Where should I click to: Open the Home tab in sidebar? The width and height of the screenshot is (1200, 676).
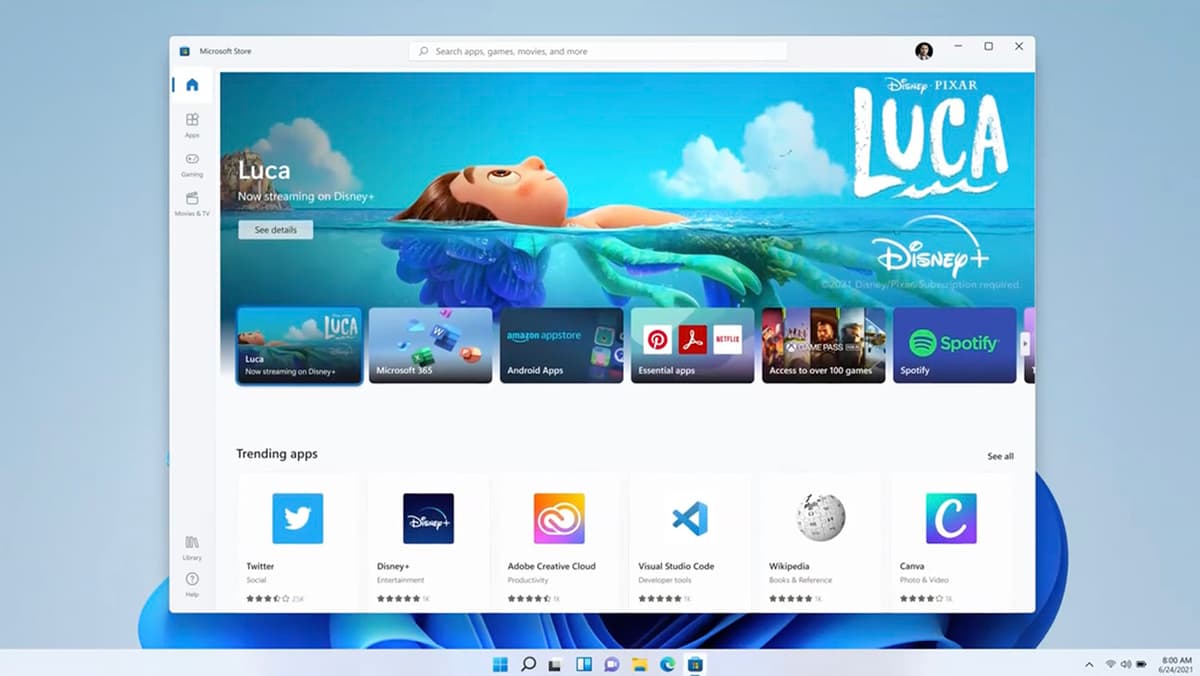click(x=192, y=85)
